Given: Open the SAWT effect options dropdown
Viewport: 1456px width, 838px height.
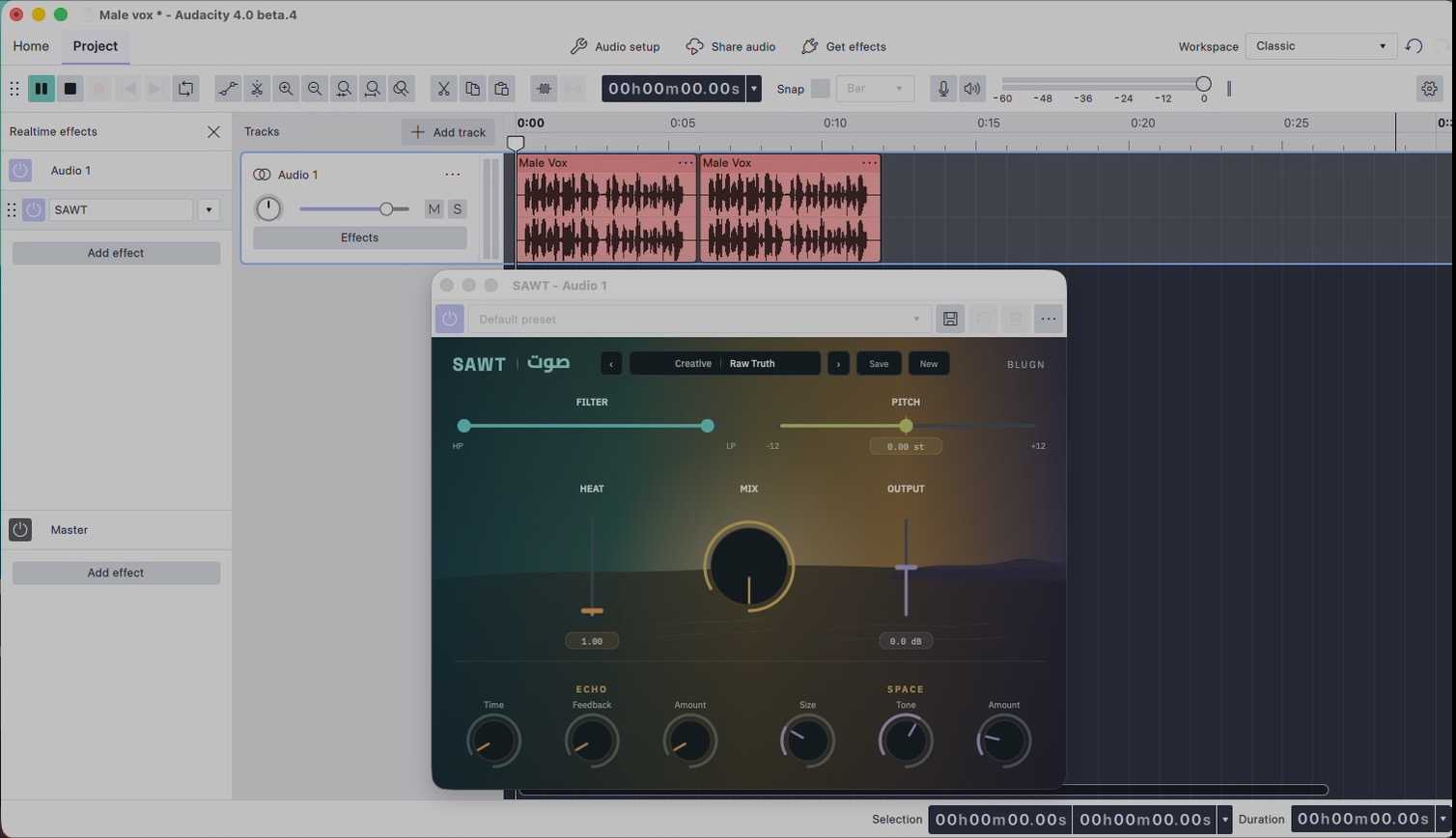Looking at the screenshot, I should click(209, 209).
